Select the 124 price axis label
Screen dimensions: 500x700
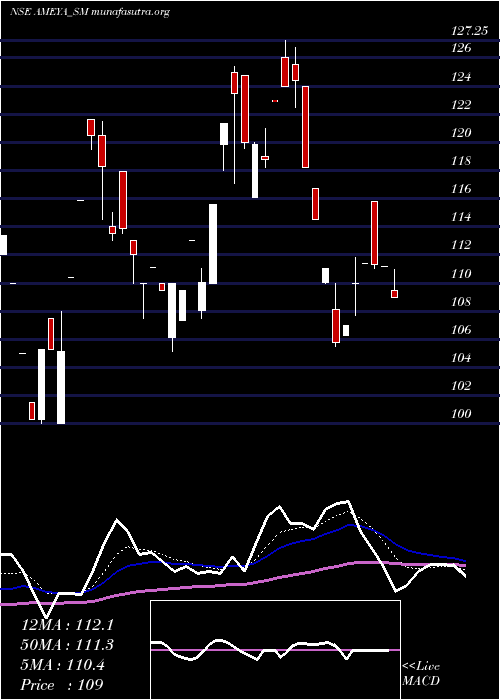461,77
